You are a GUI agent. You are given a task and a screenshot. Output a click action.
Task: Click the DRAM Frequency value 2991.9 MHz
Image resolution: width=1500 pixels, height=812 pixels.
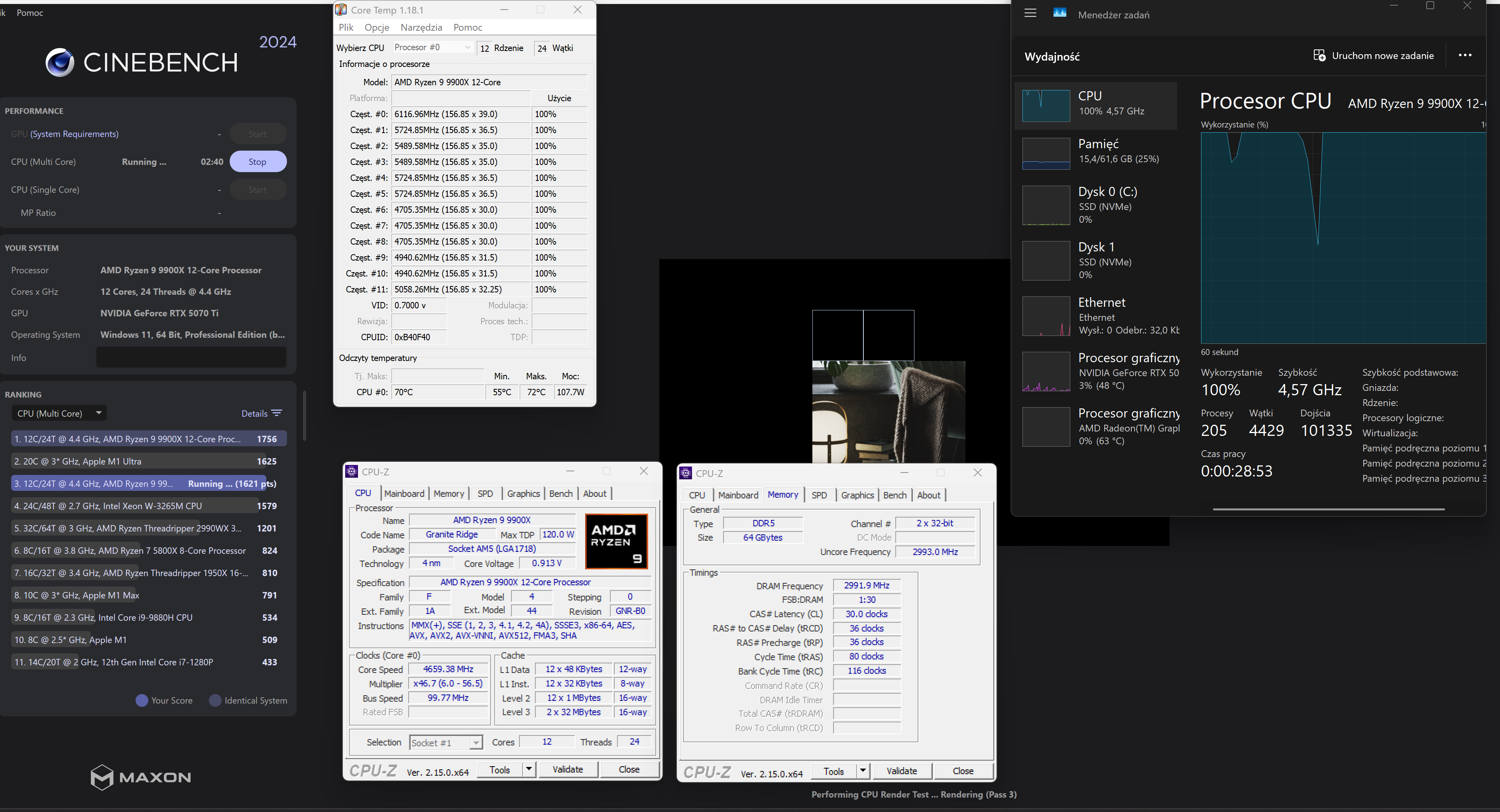[867, 586]
